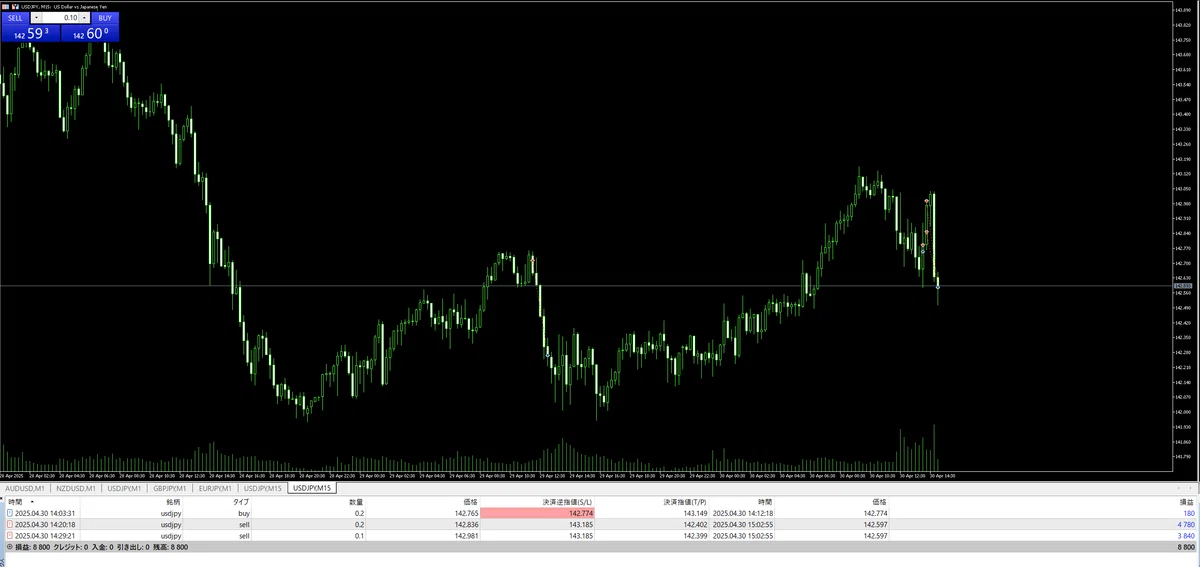Decrease lot volume with the left arrow
This screenshot has width=1200, height=567.
point(37,18)
